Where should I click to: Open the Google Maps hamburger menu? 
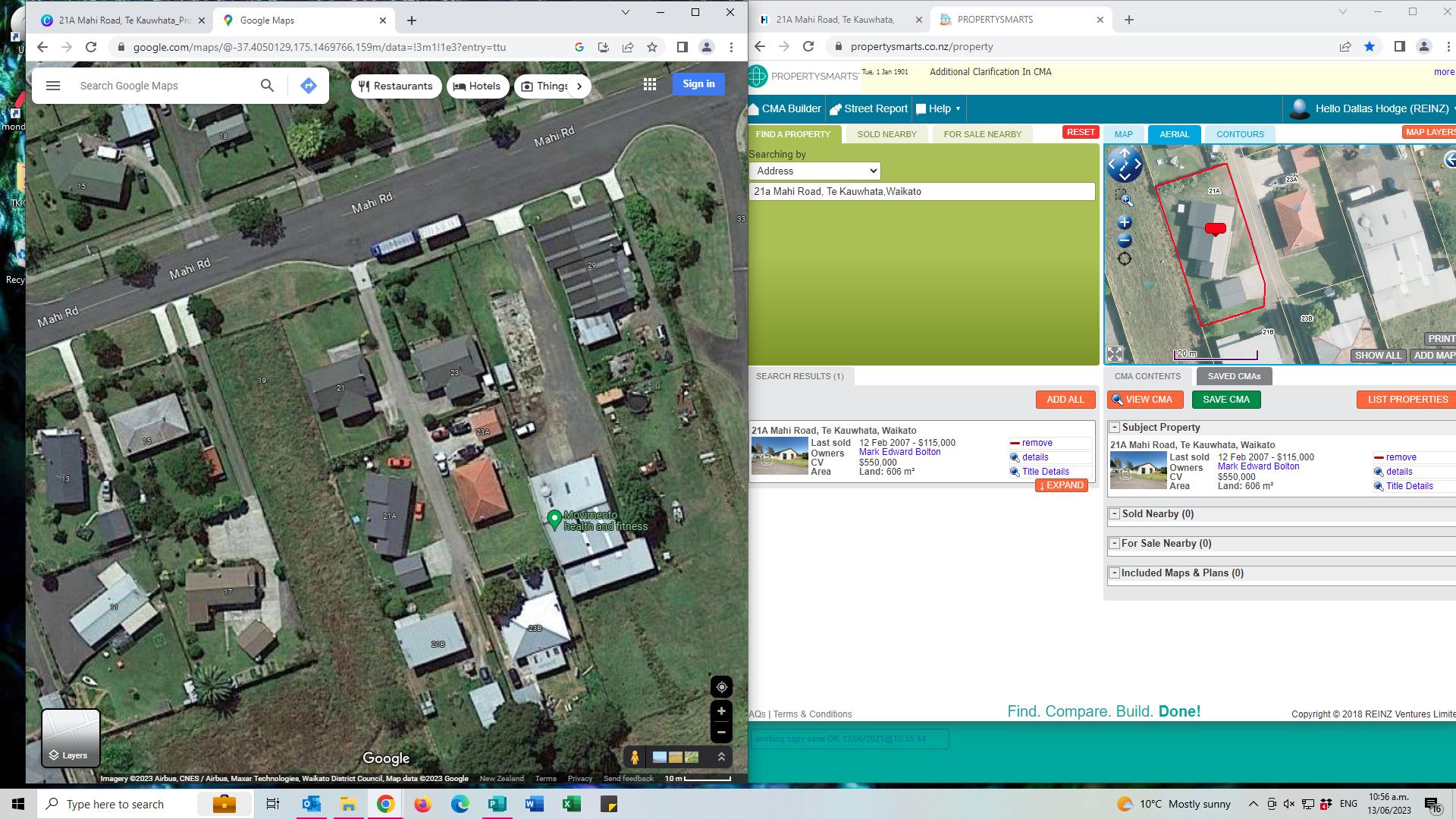[53, 86]
